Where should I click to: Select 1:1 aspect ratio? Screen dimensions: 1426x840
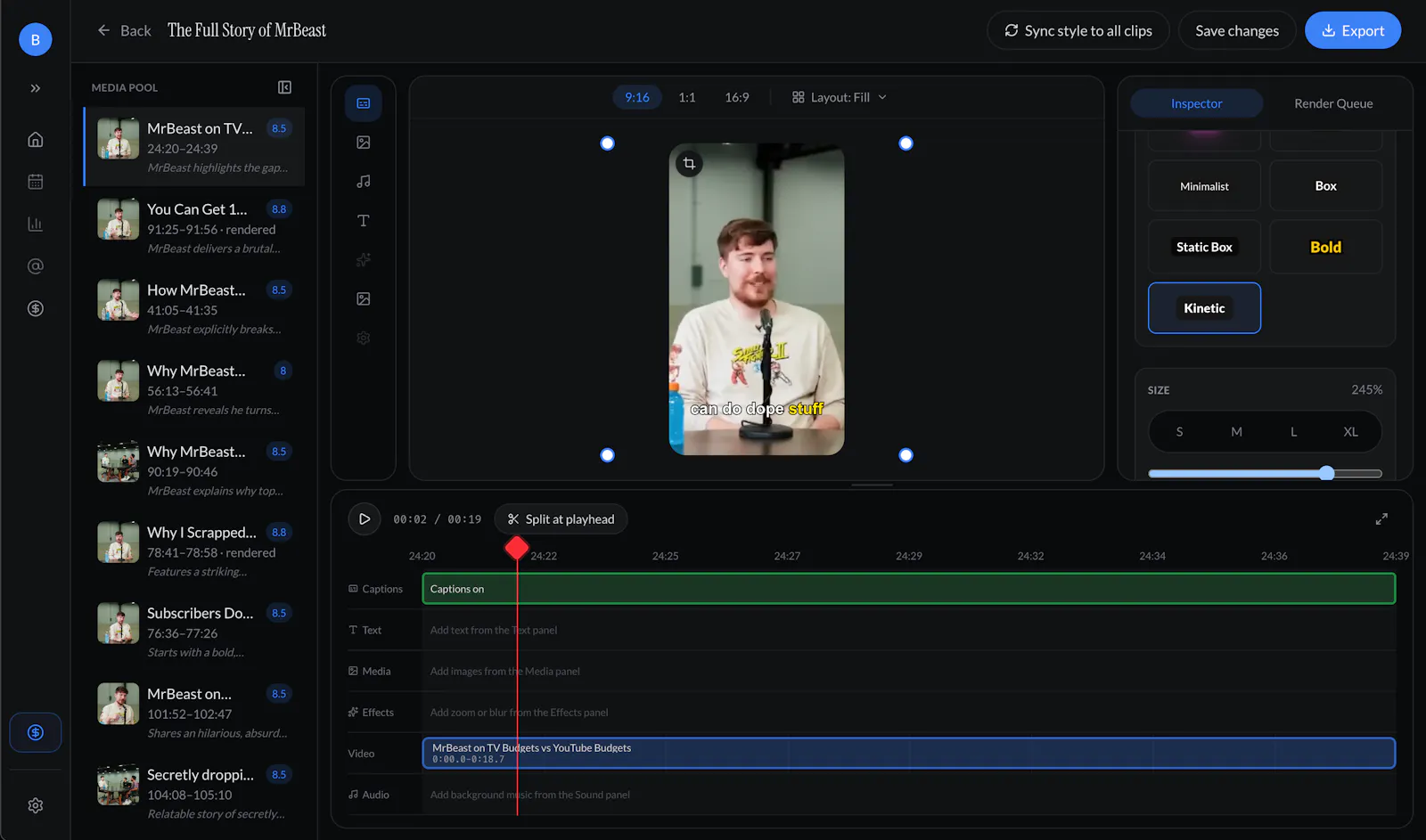[687, 97]
